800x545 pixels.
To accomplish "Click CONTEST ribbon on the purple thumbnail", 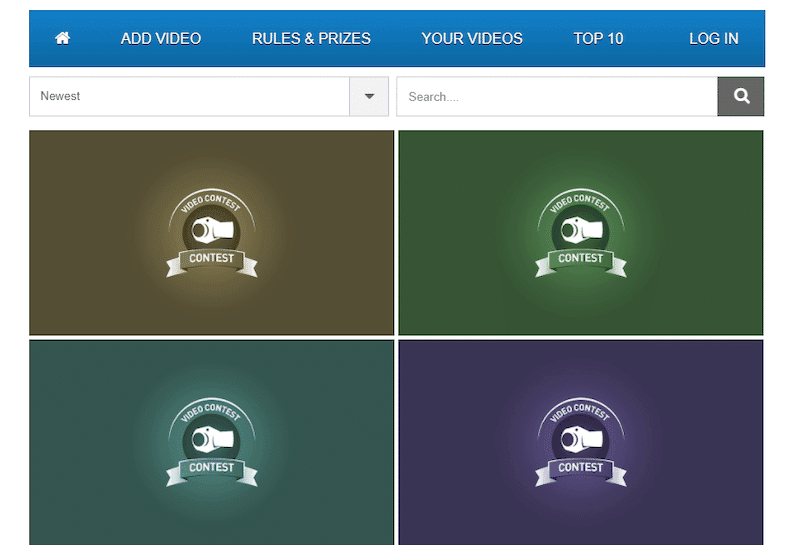I will (580, 468).
